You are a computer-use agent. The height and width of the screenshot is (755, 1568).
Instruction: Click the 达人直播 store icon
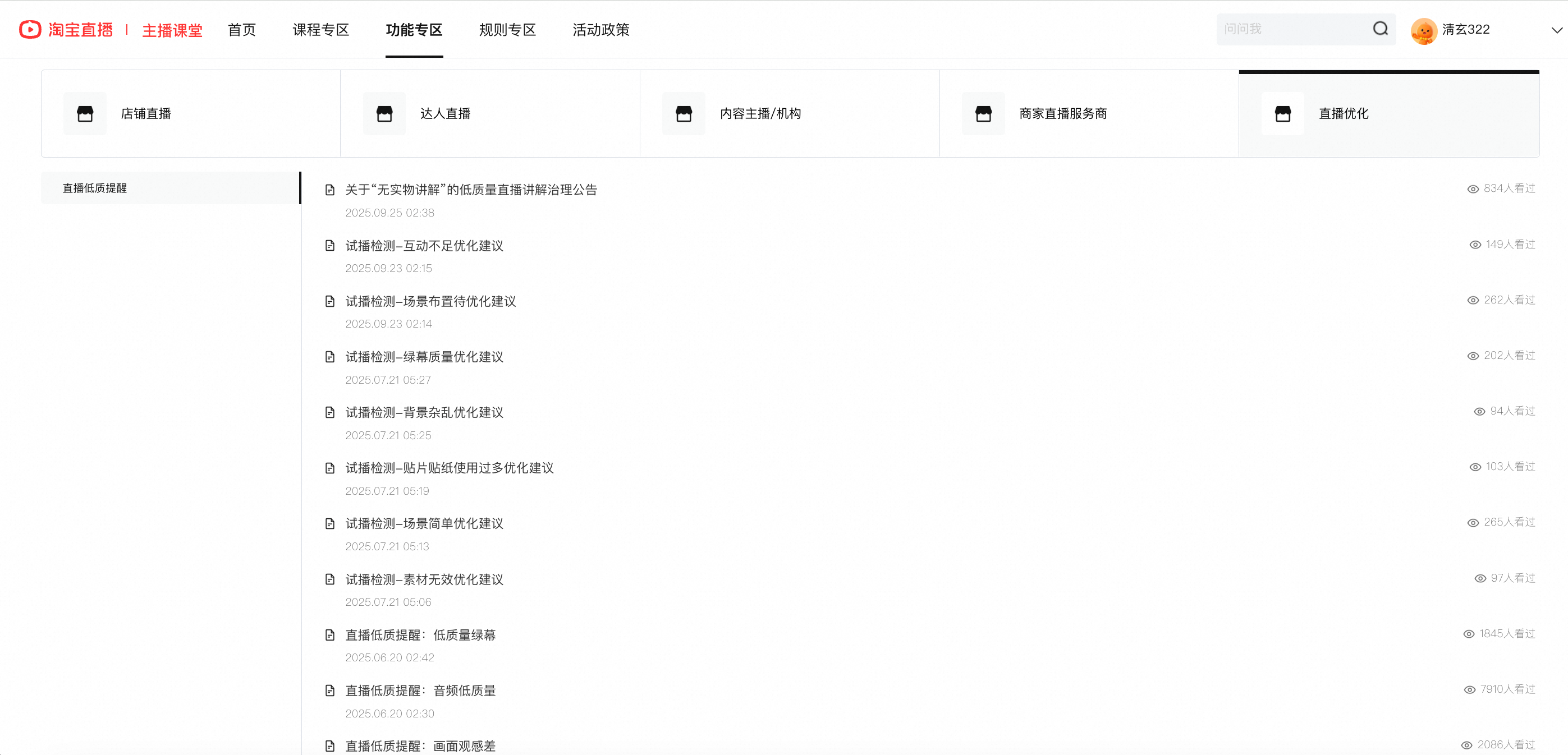[384, 114]
